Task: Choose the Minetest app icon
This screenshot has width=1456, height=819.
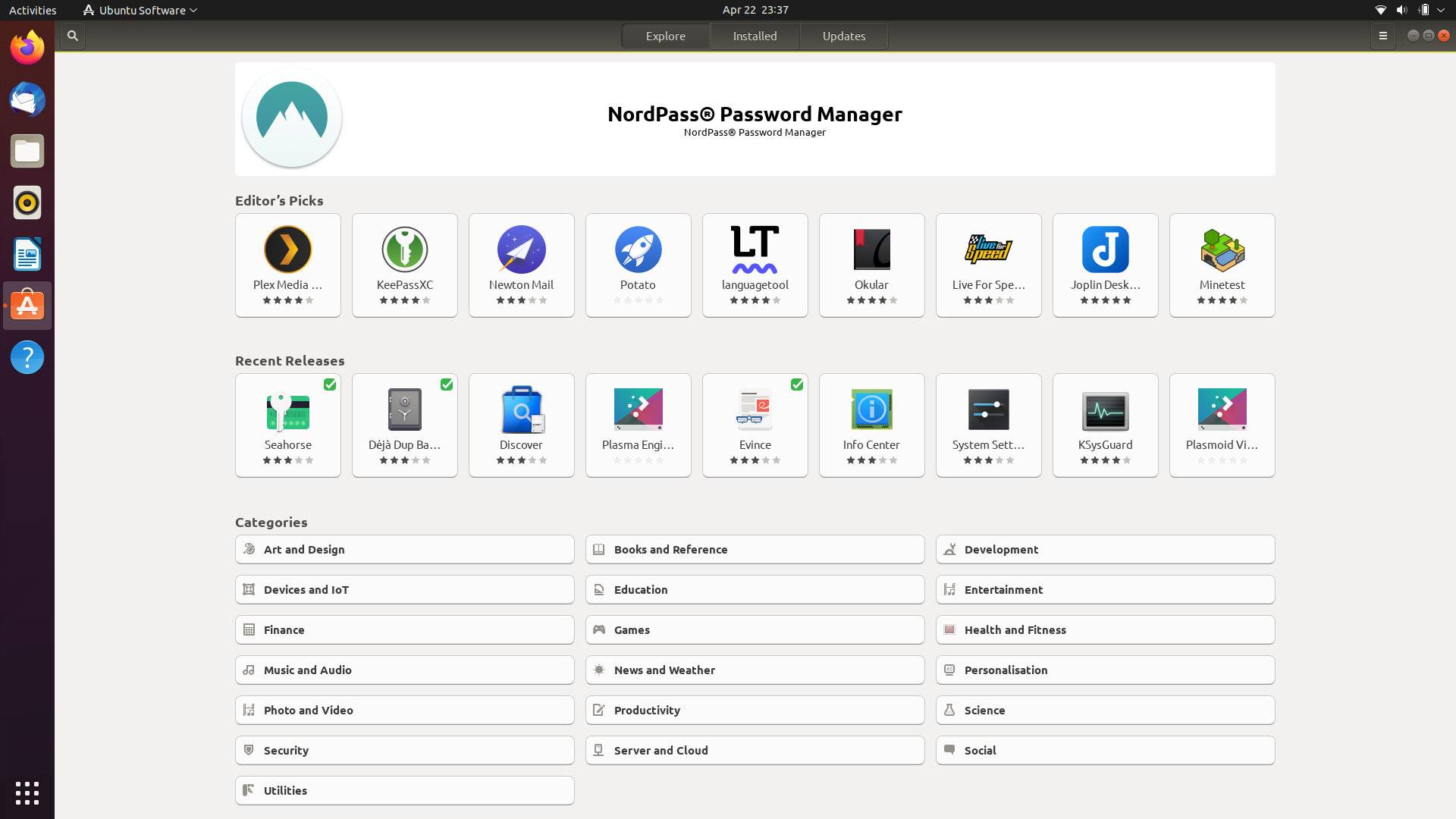Action: (x=1222, y=249)
